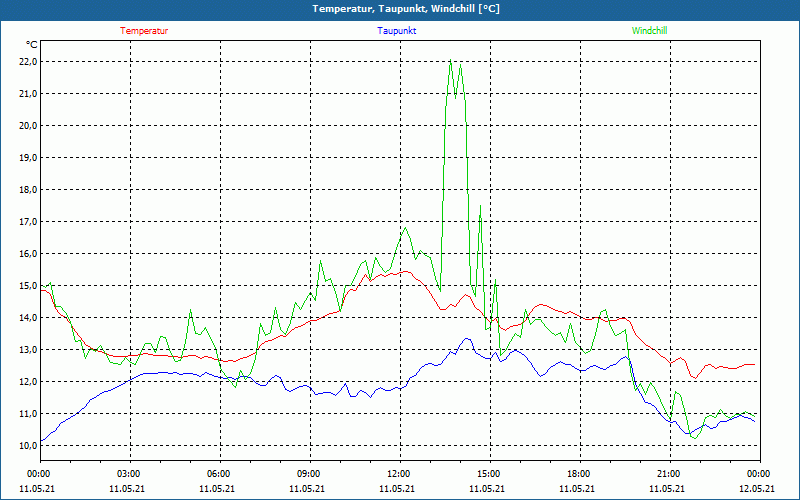The height and width of the screenshot is (500, 800).
Task: Click the 06:00 time label
Action: [x=220, y=474]
